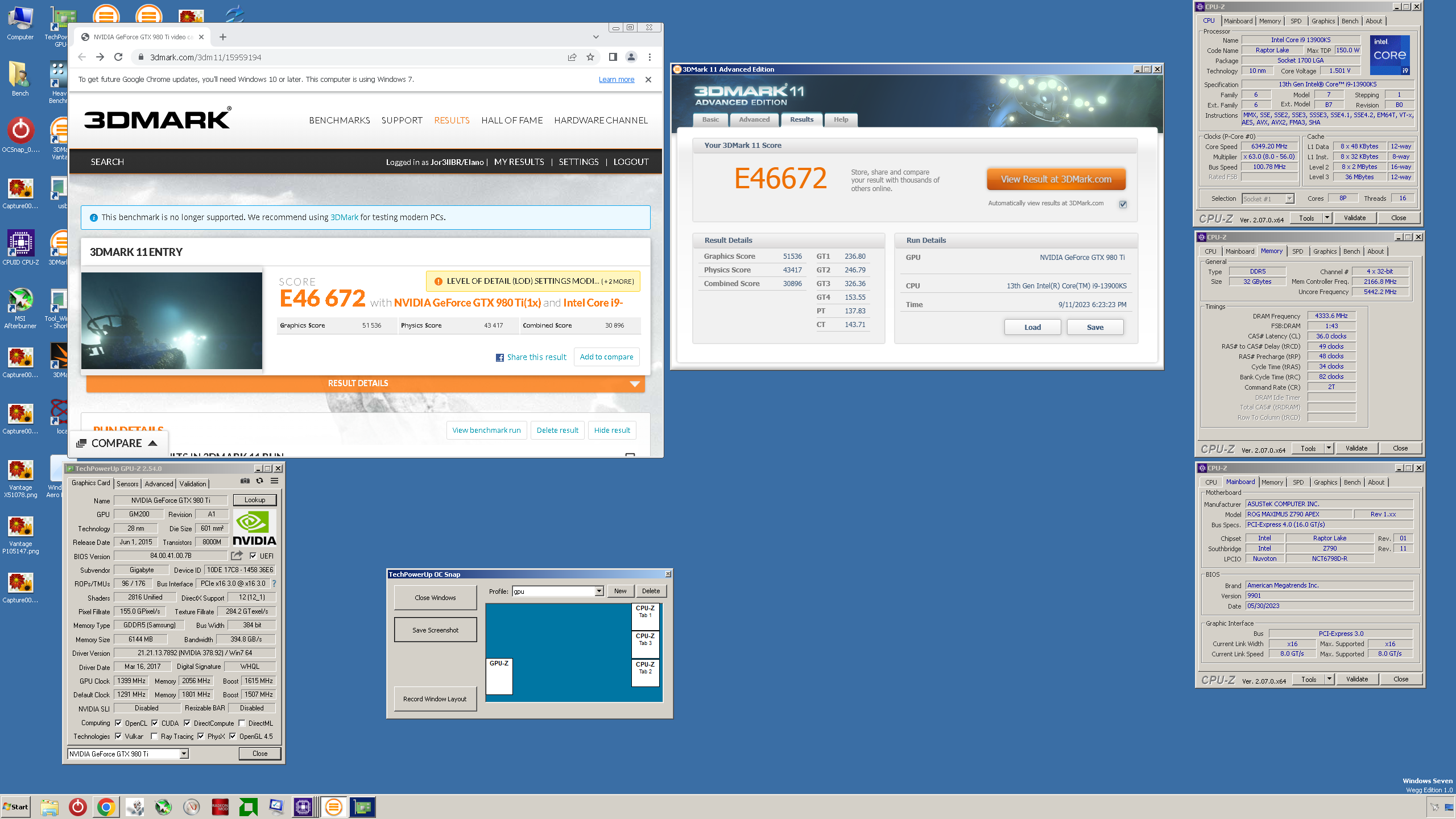The image size is (1456, 819).
Task: Open the OCSnap desktop icon
Action: [x=20, y=135]
